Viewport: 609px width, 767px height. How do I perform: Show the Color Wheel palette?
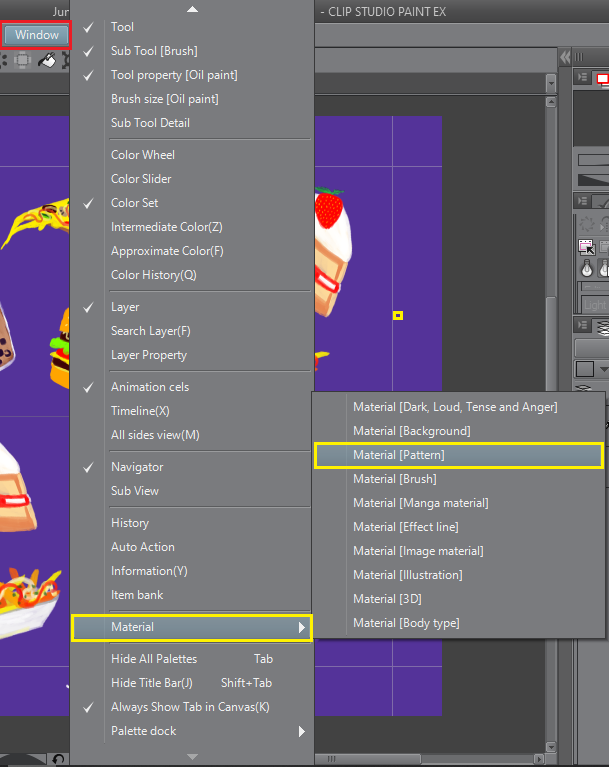[x=191, y=155]
